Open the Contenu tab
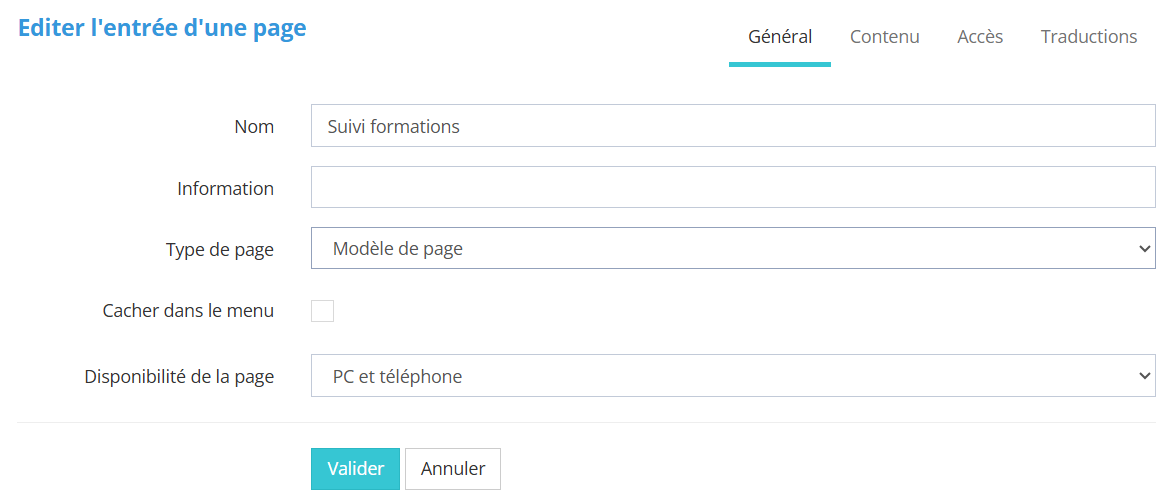Viewport: 1162px width, 491px height. coord(884,37)
